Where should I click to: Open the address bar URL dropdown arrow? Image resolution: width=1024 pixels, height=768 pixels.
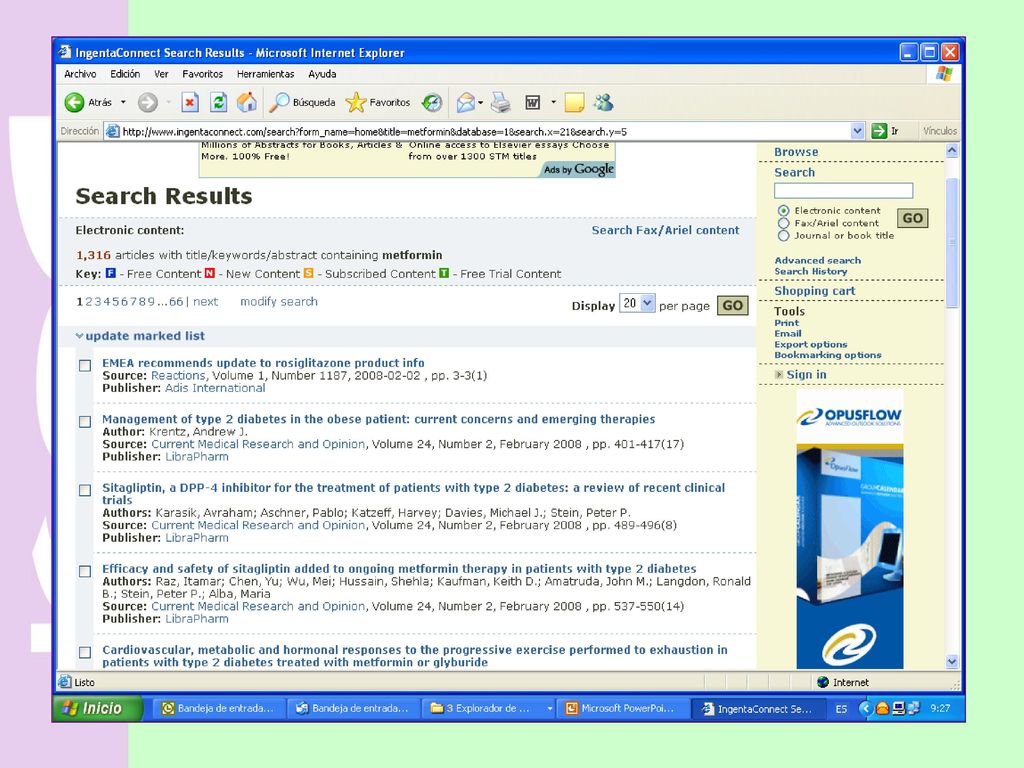(x=857, y=131)
